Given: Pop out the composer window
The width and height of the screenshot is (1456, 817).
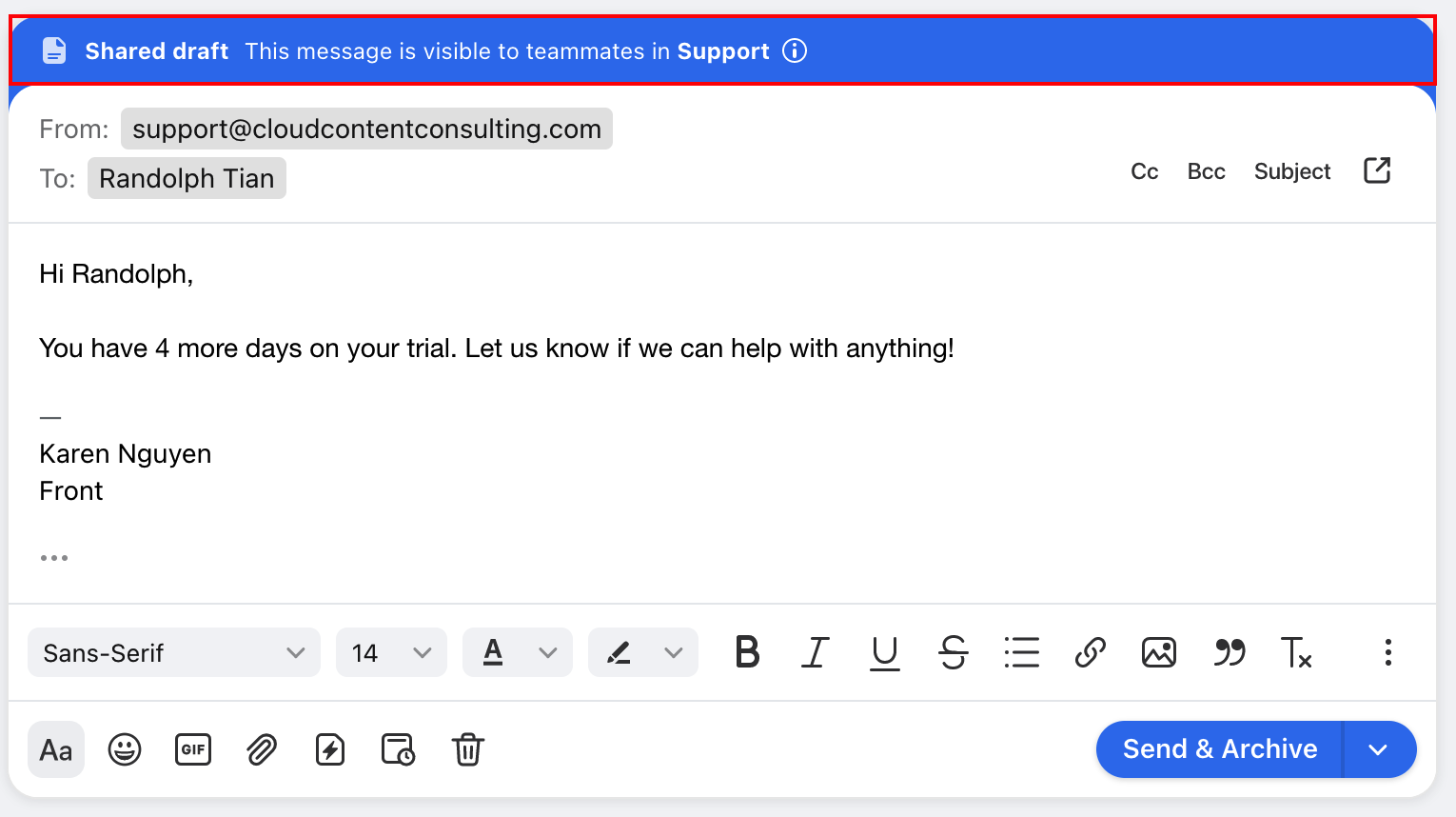Looking at the screenshot, I should 1377,170.
